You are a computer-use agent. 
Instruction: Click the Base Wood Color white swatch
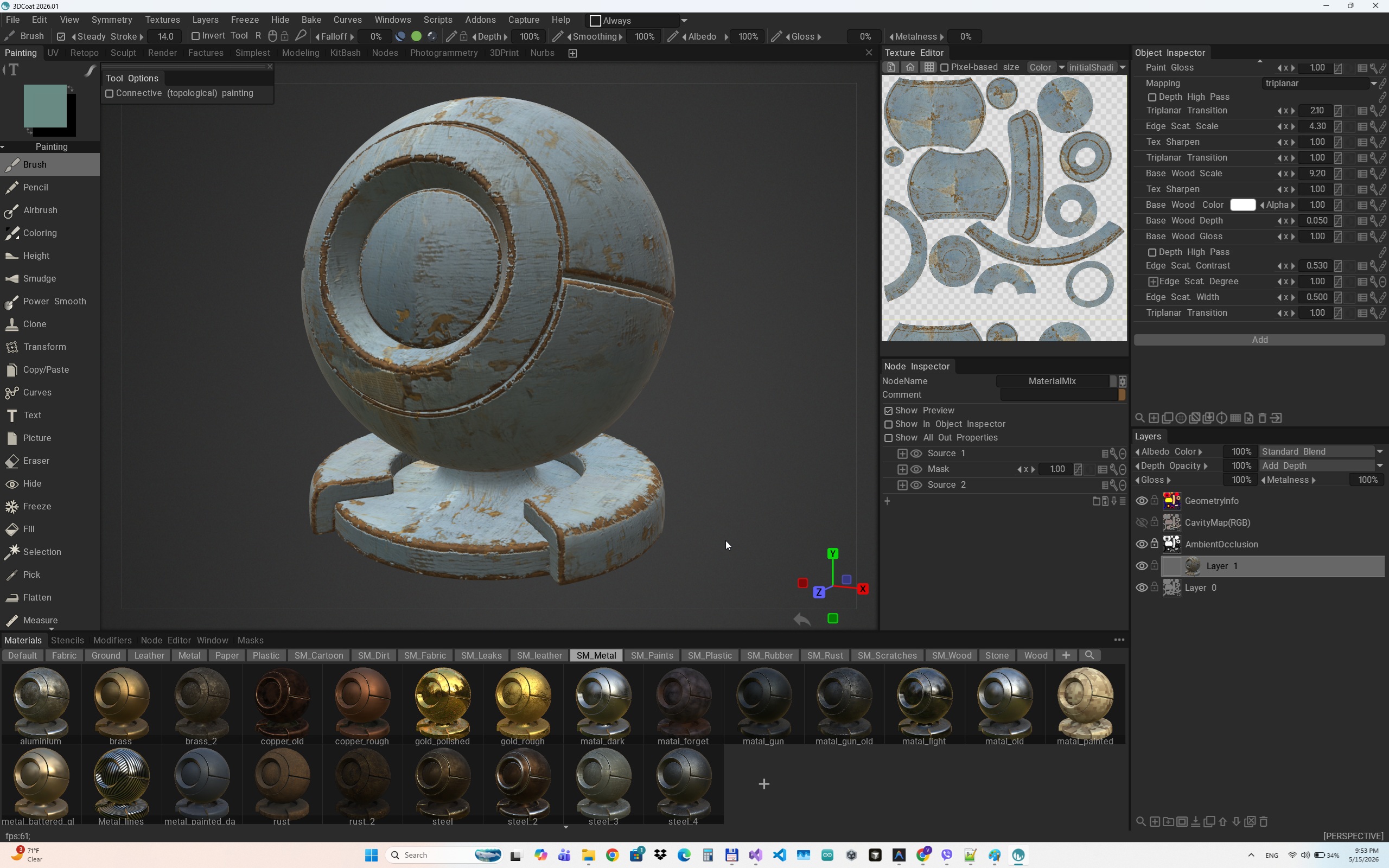1243,205
